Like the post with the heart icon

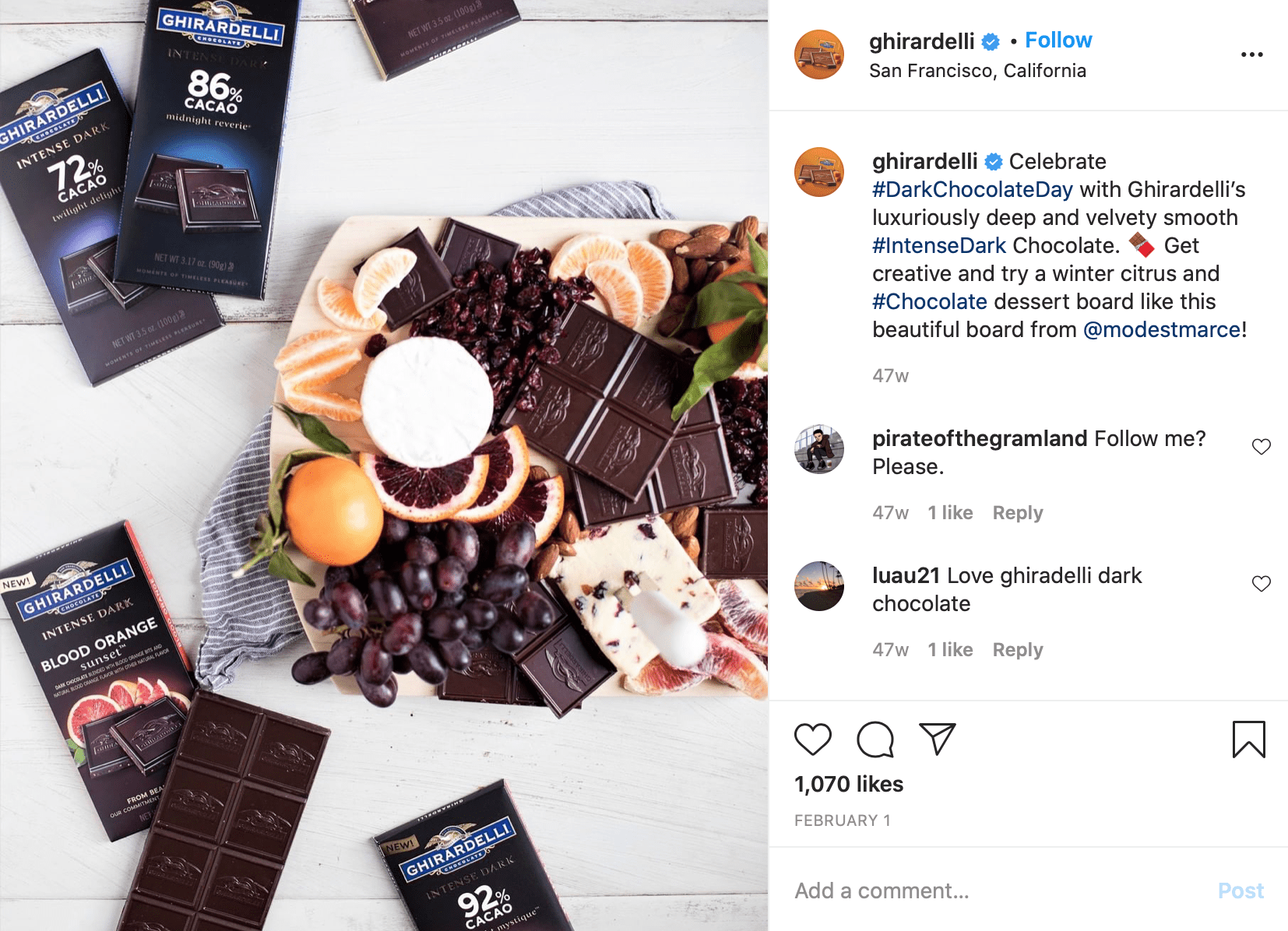point(812,740)
